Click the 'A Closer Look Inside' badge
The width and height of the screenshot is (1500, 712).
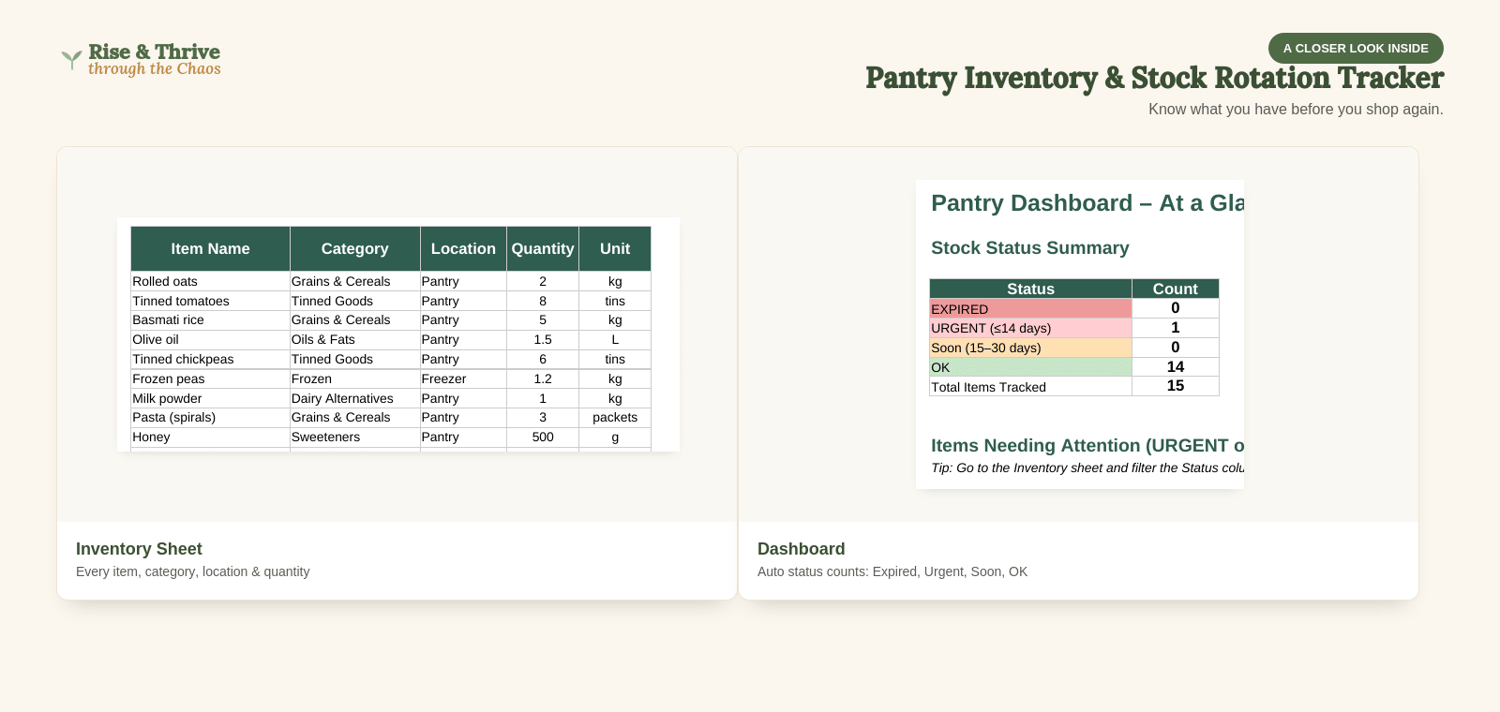[x=1355, y=48]
